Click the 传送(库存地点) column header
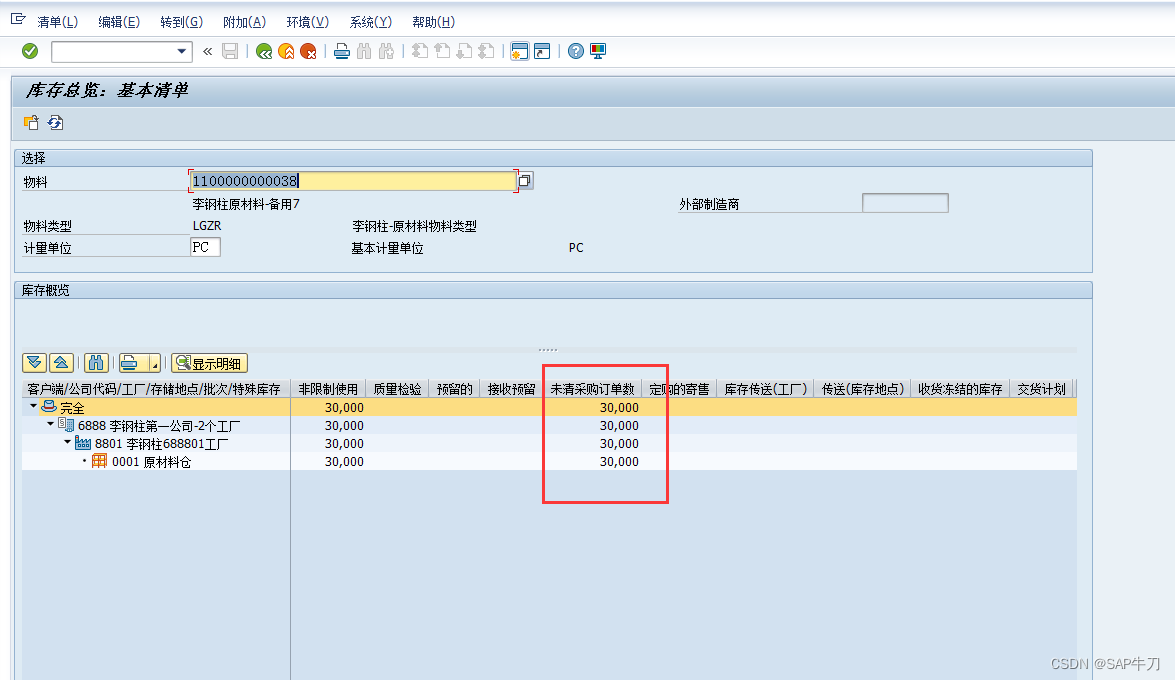The width and height of the screenshot is (1175, 680). point(863,389)
